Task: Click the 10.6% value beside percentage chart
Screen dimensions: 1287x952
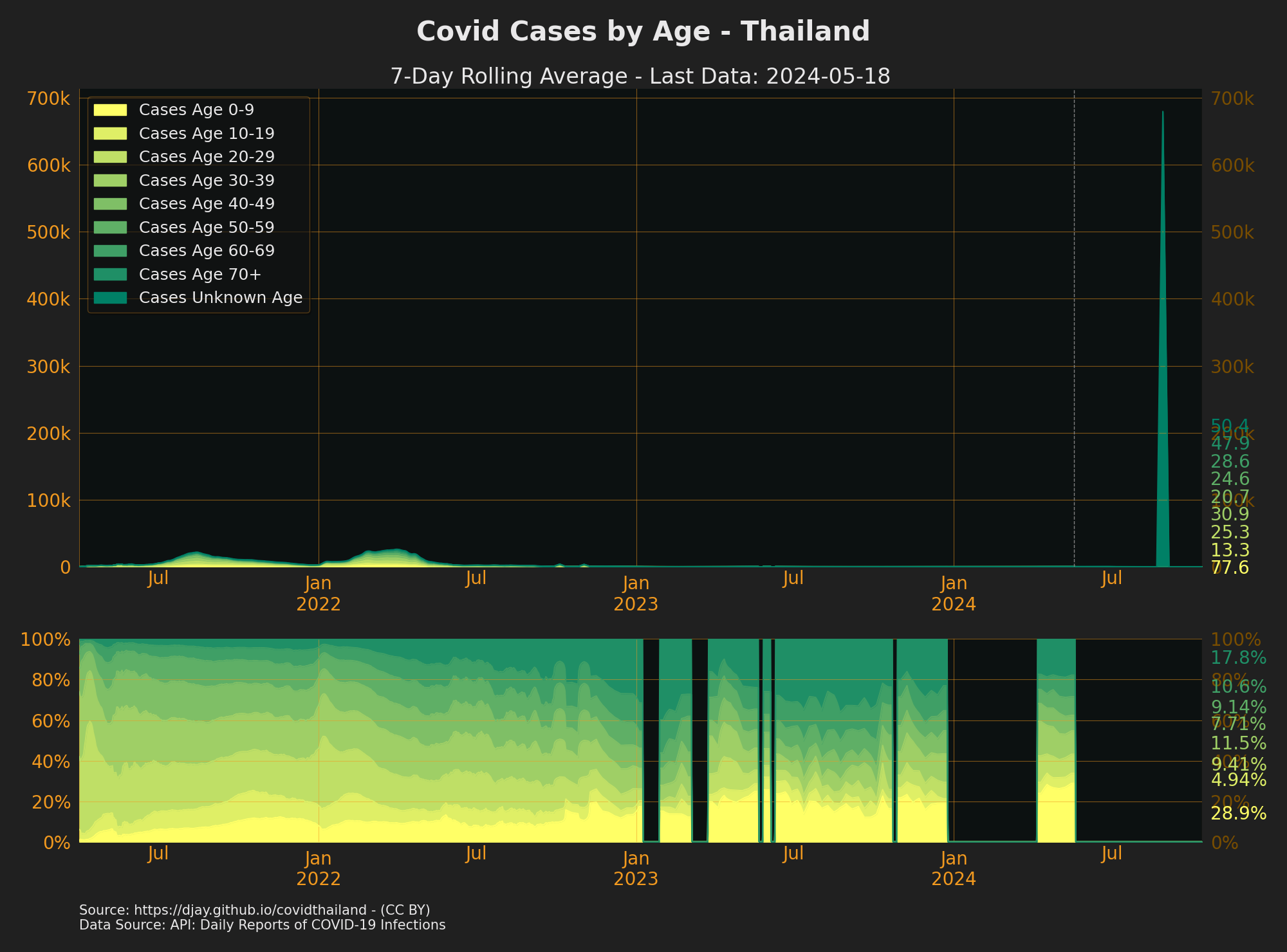Action: [1239, 687]
